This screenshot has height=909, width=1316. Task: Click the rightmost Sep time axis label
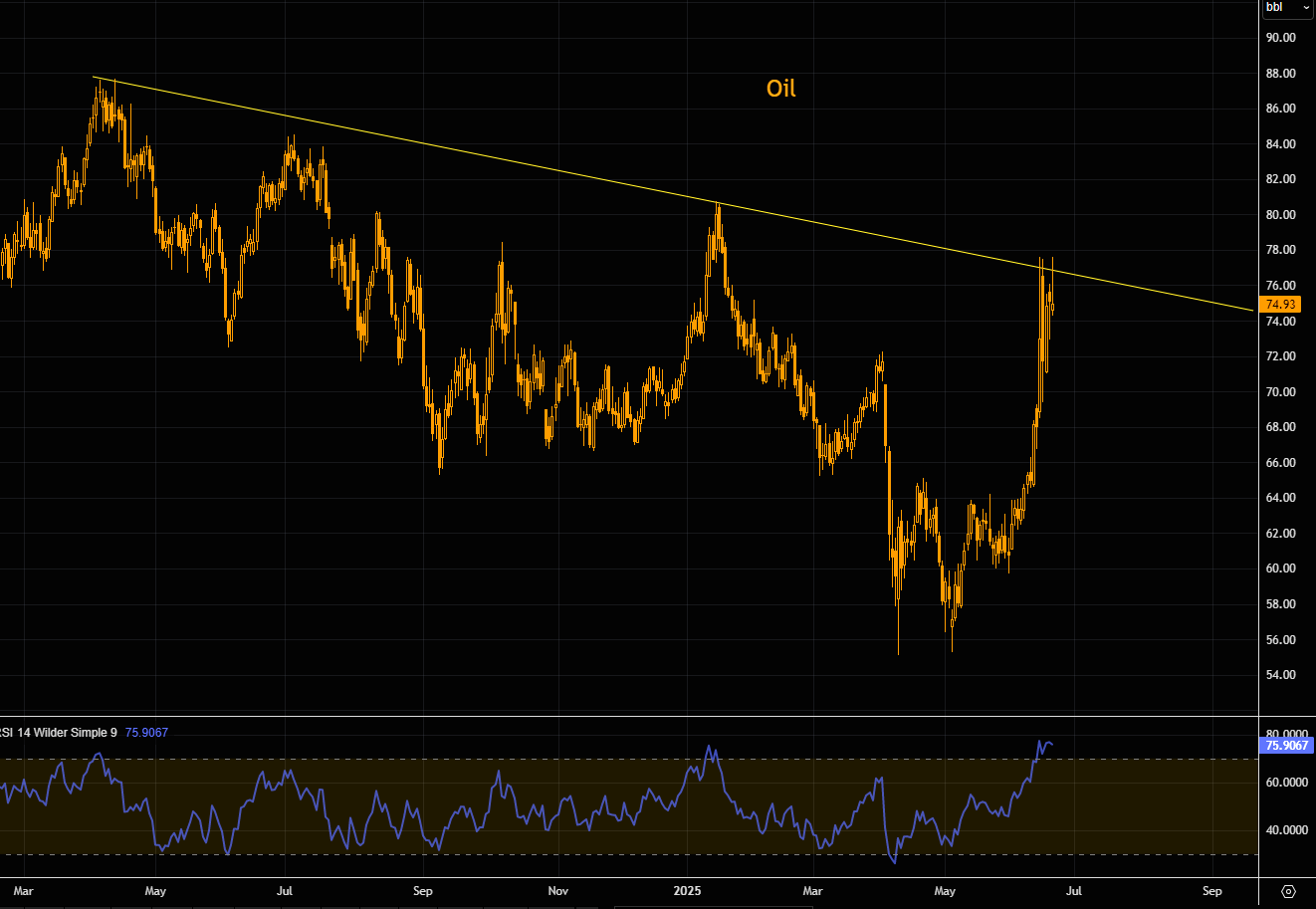1211,891
